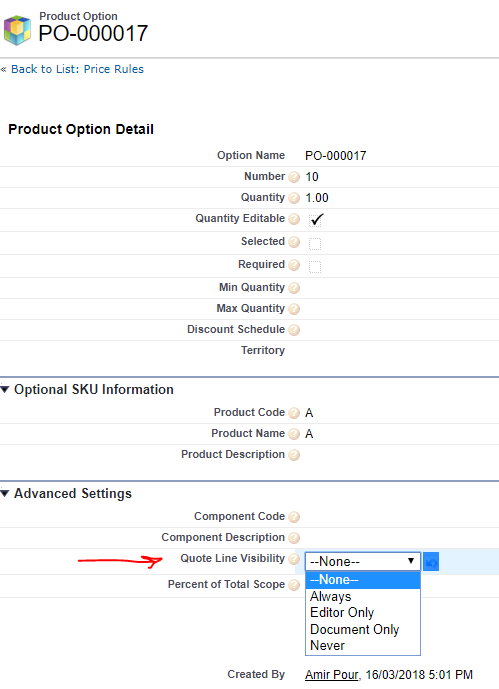
Task: Check the Required checkbox
Action: (x=315, y=267)
